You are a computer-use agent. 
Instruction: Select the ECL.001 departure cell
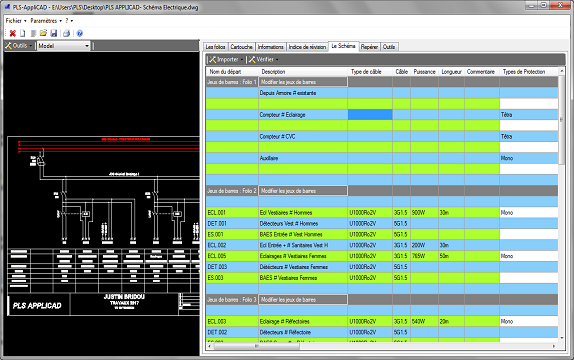(232, 212)
